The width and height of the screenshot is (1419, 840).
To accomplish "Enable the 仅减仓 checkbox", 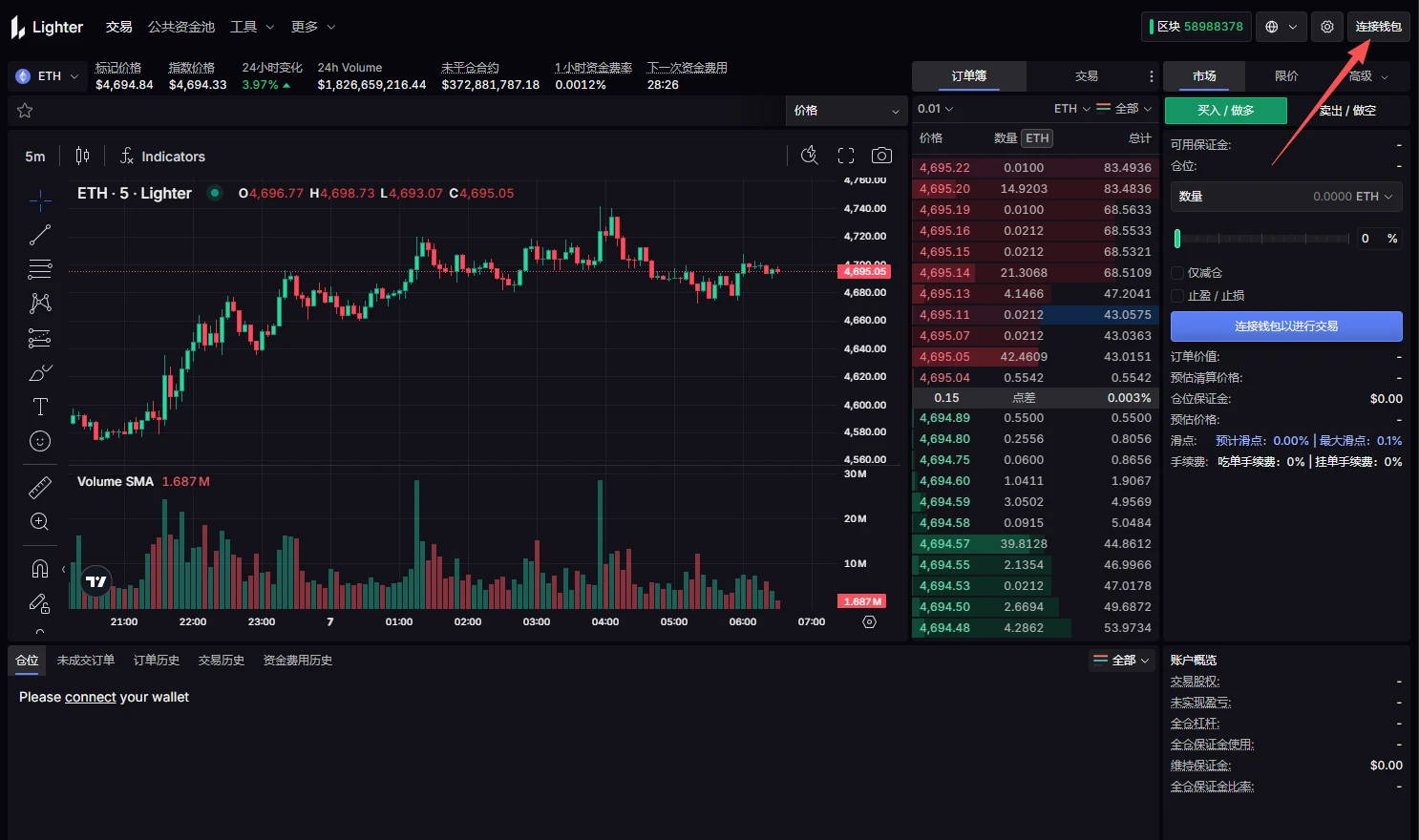I will (1176, 272).
